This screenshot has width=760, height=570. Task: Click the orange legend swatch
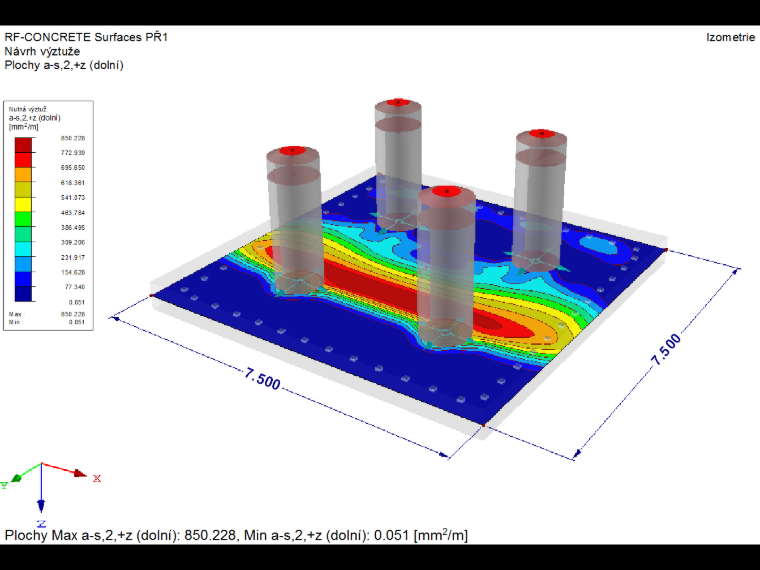(23, 175)
